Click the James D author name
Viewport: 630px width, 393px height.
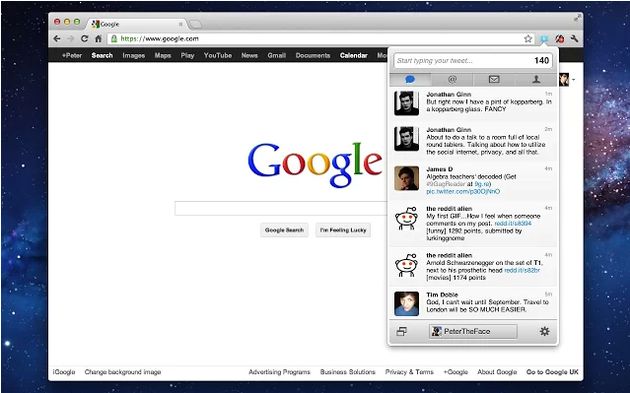[440, 169]
